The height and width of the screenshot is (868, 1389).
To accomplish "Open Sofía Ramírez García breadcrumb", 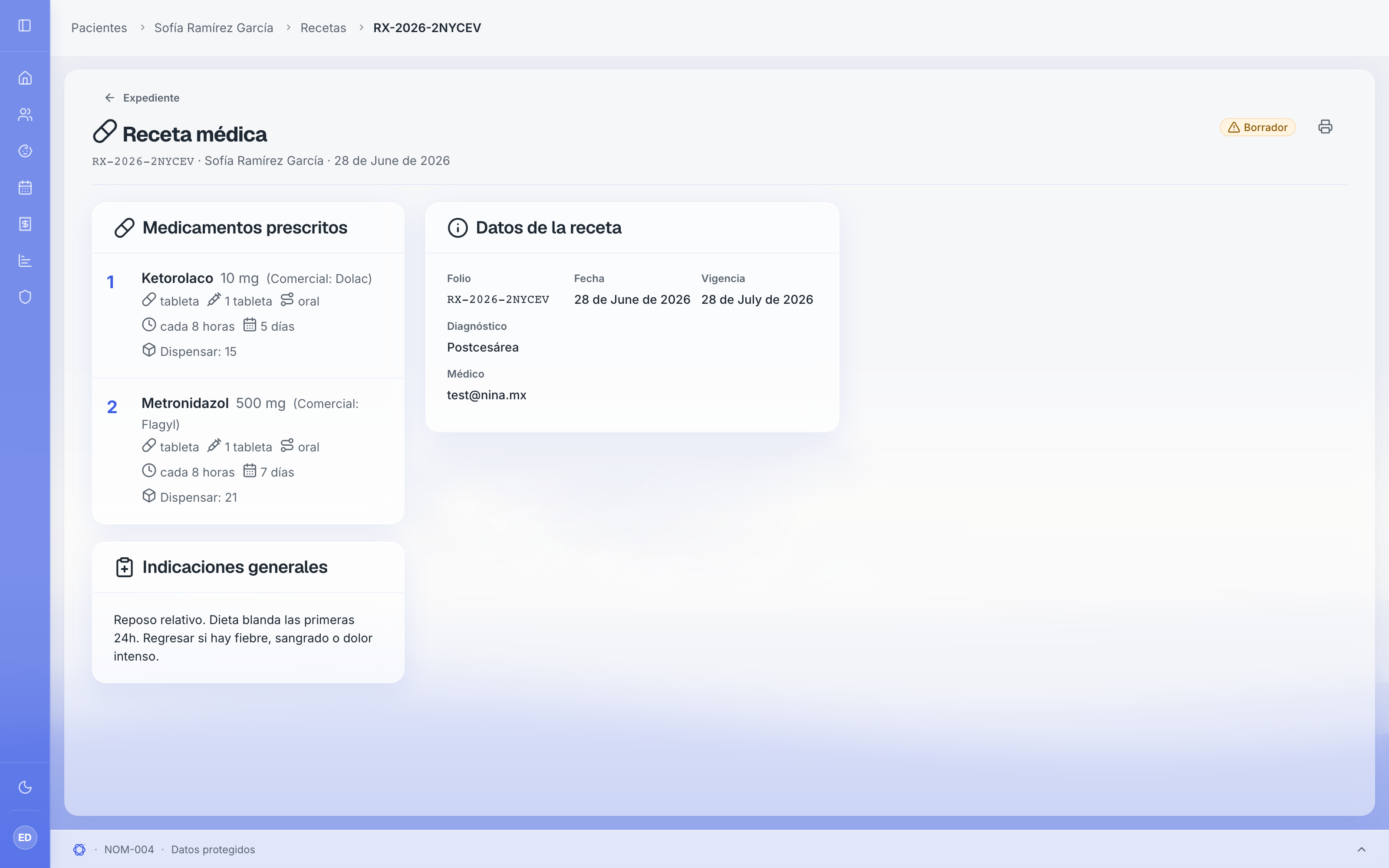I will point(214,27).
